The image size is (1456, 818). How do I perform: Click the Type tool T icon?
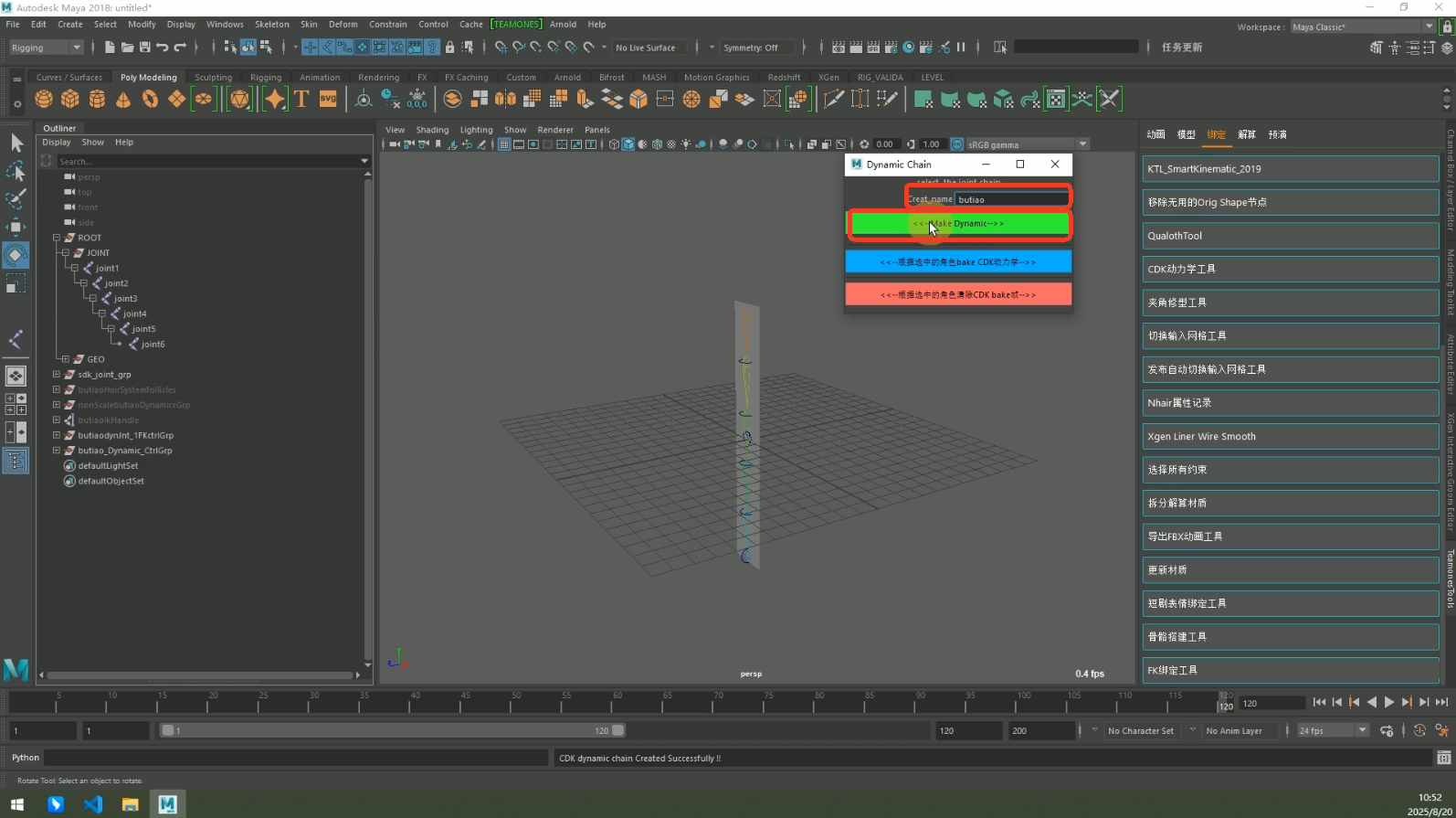tap(301, 99)
